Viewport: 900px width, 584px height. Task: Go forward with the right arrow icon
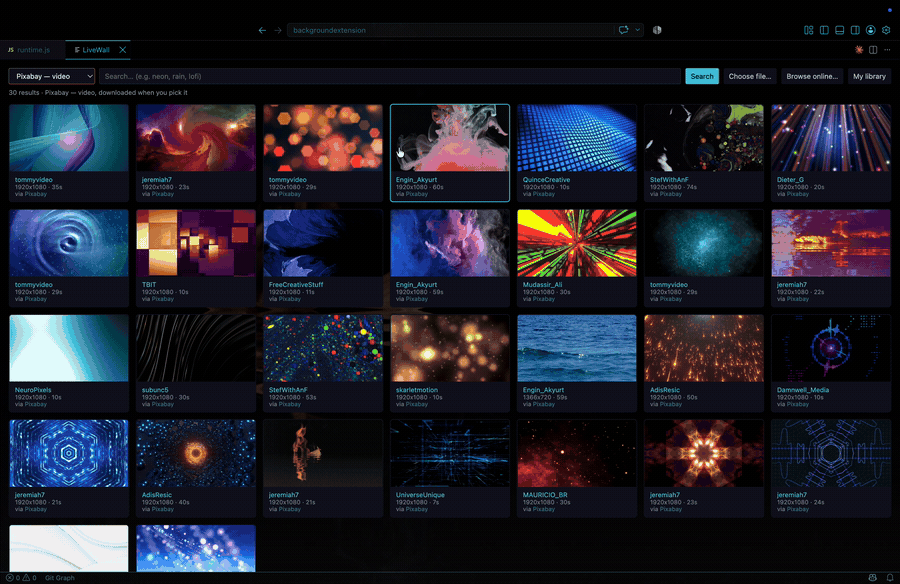[278, 30]
